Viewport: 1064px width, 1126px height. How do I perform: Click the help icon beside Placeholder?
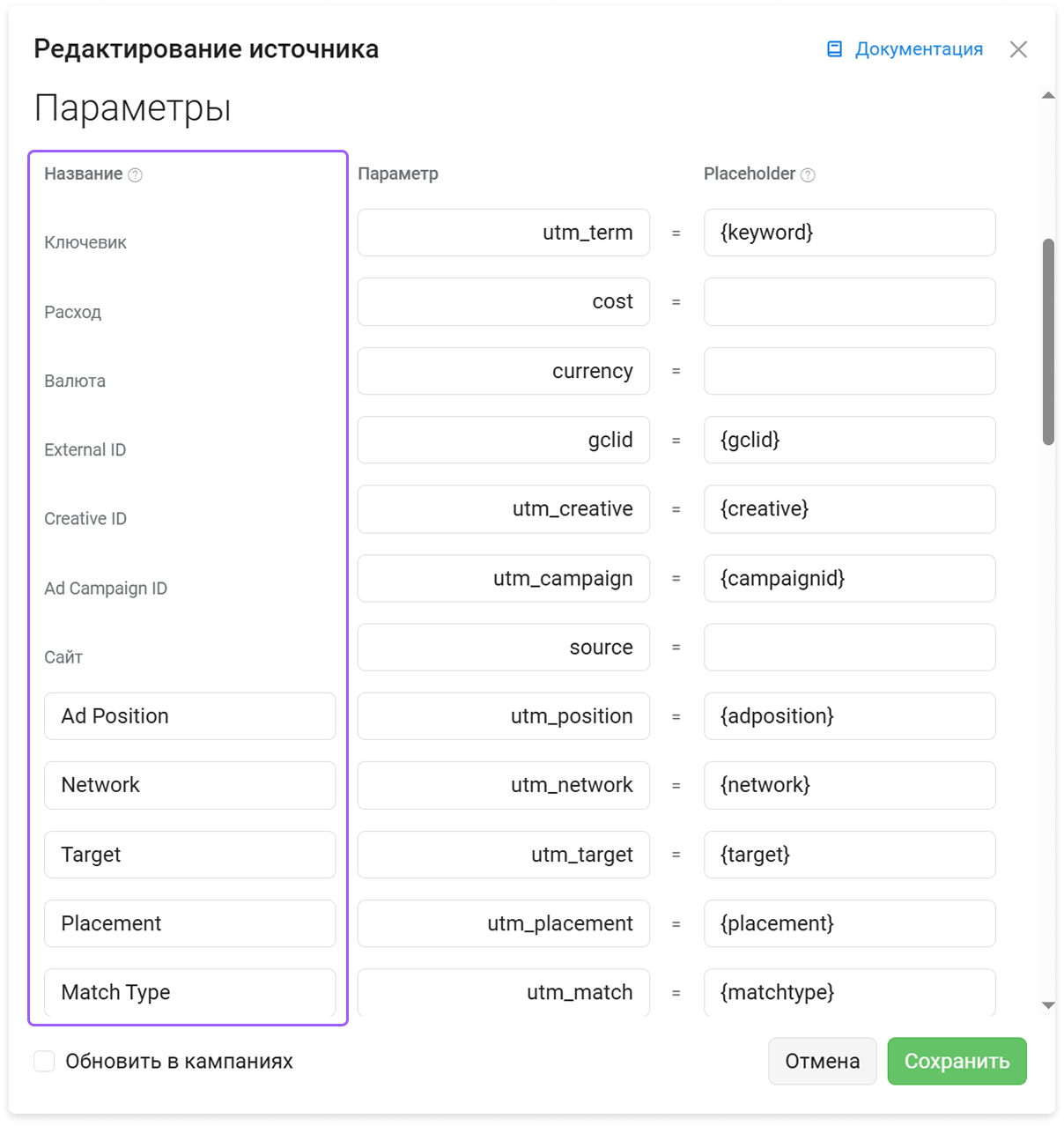(808, 175)
